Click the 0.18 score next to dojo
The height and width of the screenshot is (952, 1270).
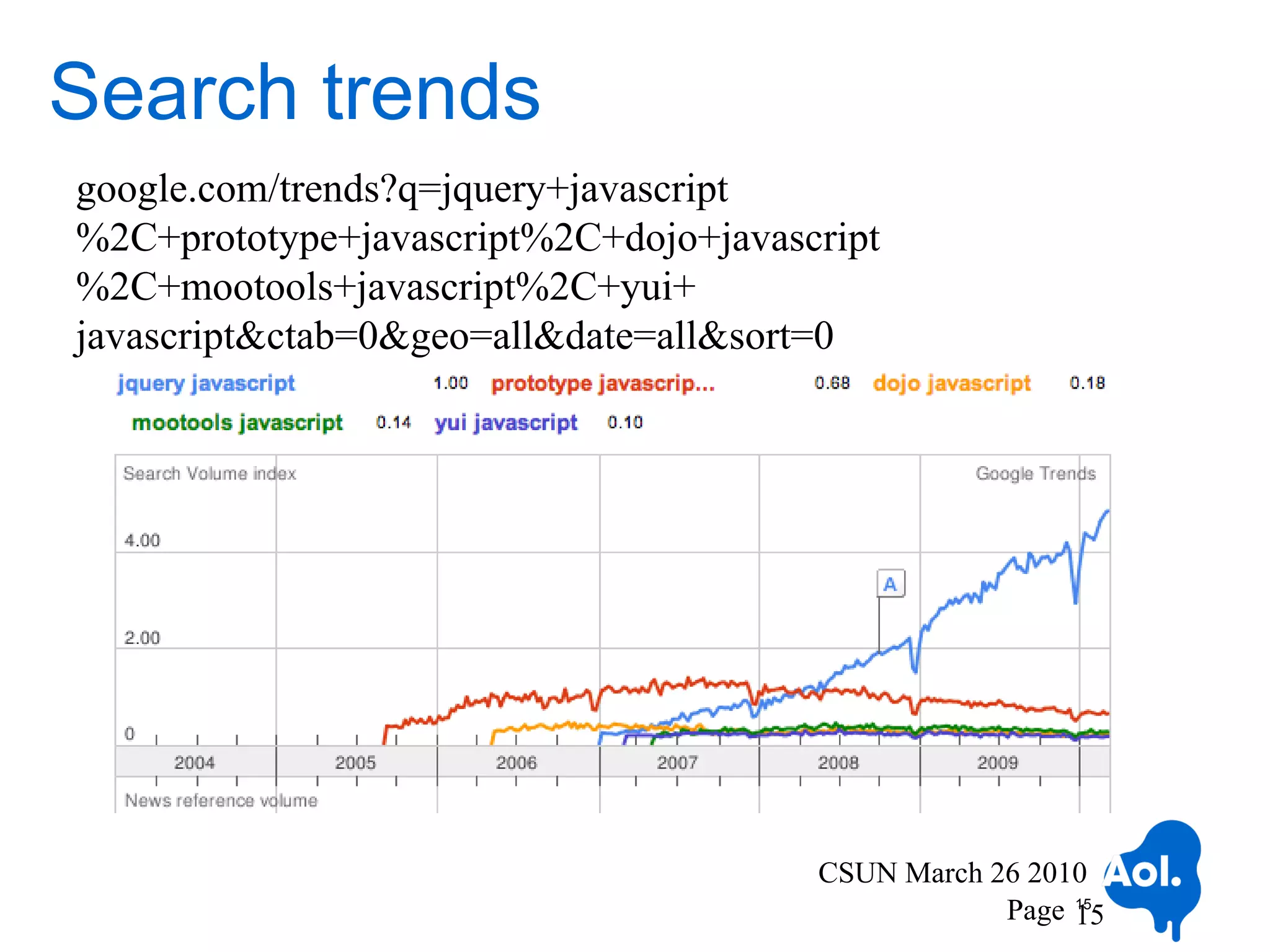point(1087,383)
